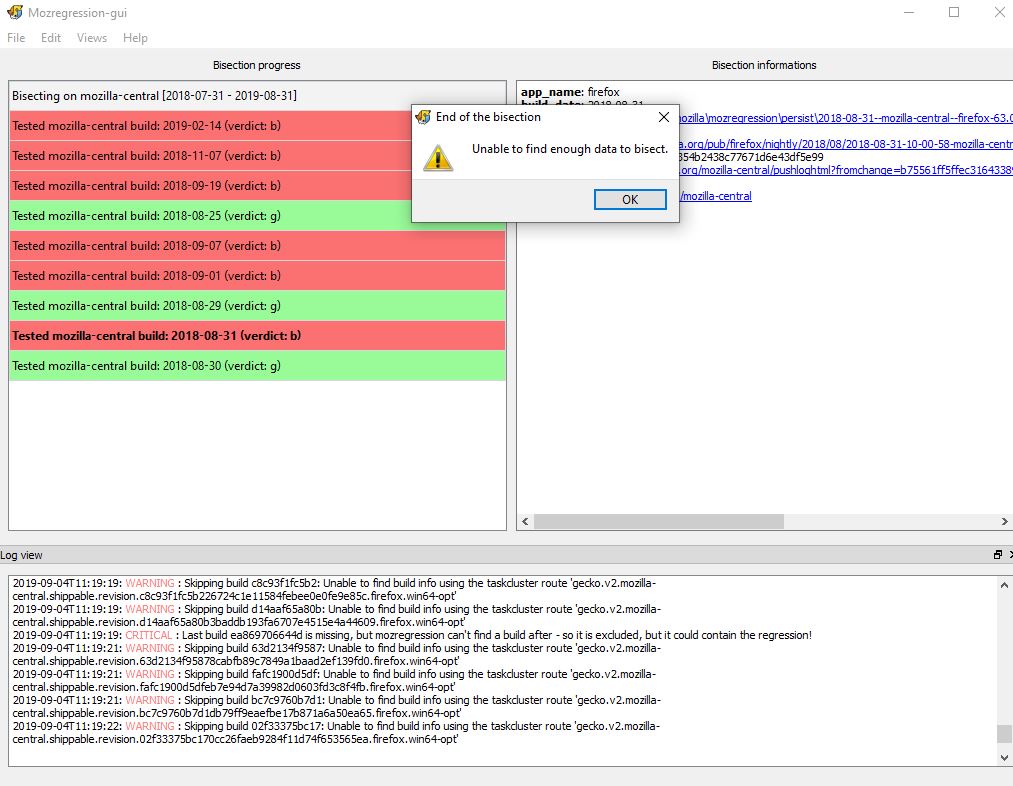
Task: Click log line skipping build c8c93f1fc5b2
Action: (x=336, y=590)
